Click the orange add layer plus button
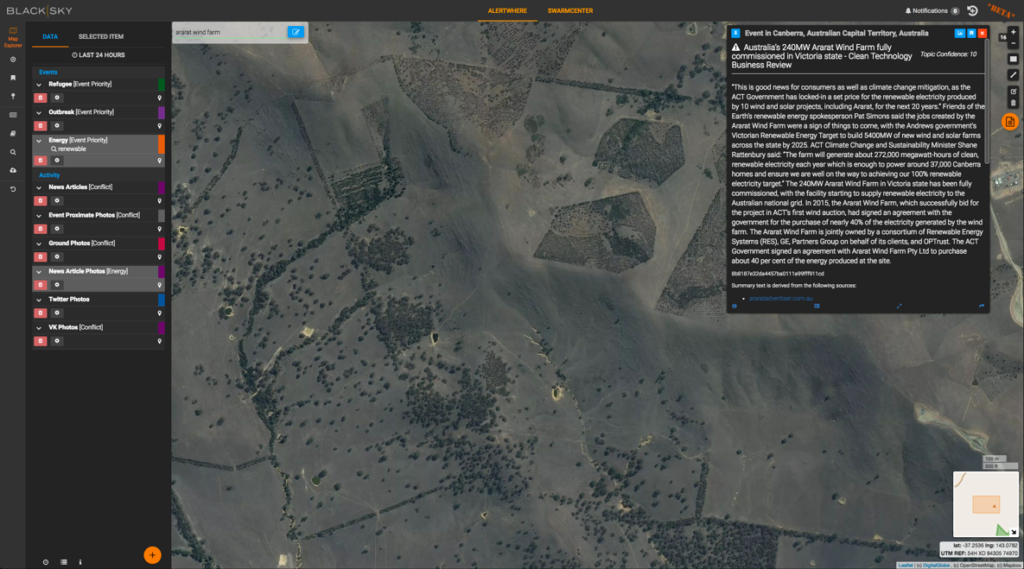1024x569 pixels. tap(152, 554)
